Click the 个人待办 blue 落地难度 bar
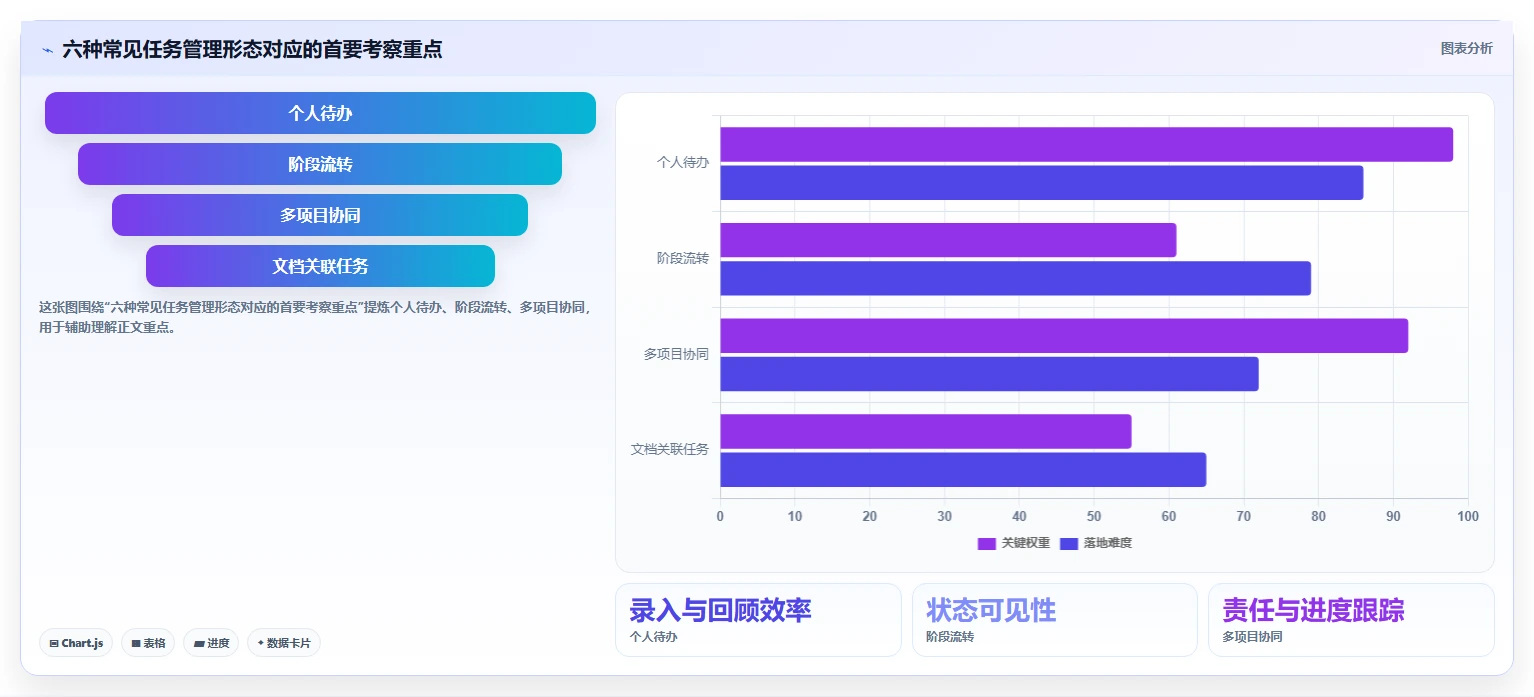Image resolution: width=1534 pixels, height=697 pixels. tap(1041, 182)
